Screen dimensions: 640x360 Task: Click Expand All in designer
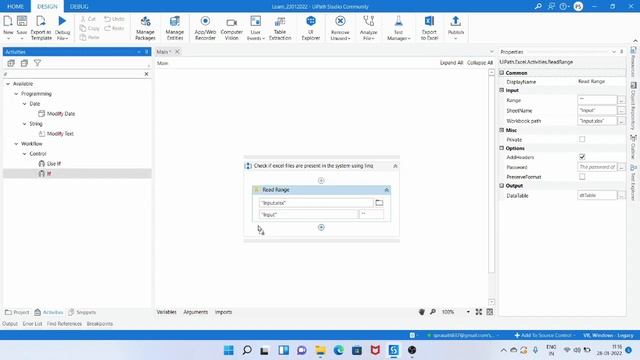[451, 63]
